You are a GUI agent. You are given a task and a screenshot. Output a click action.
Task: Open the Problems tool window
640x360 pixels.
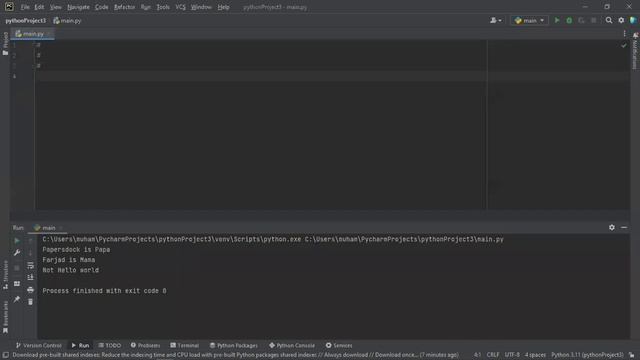point(145,345)
